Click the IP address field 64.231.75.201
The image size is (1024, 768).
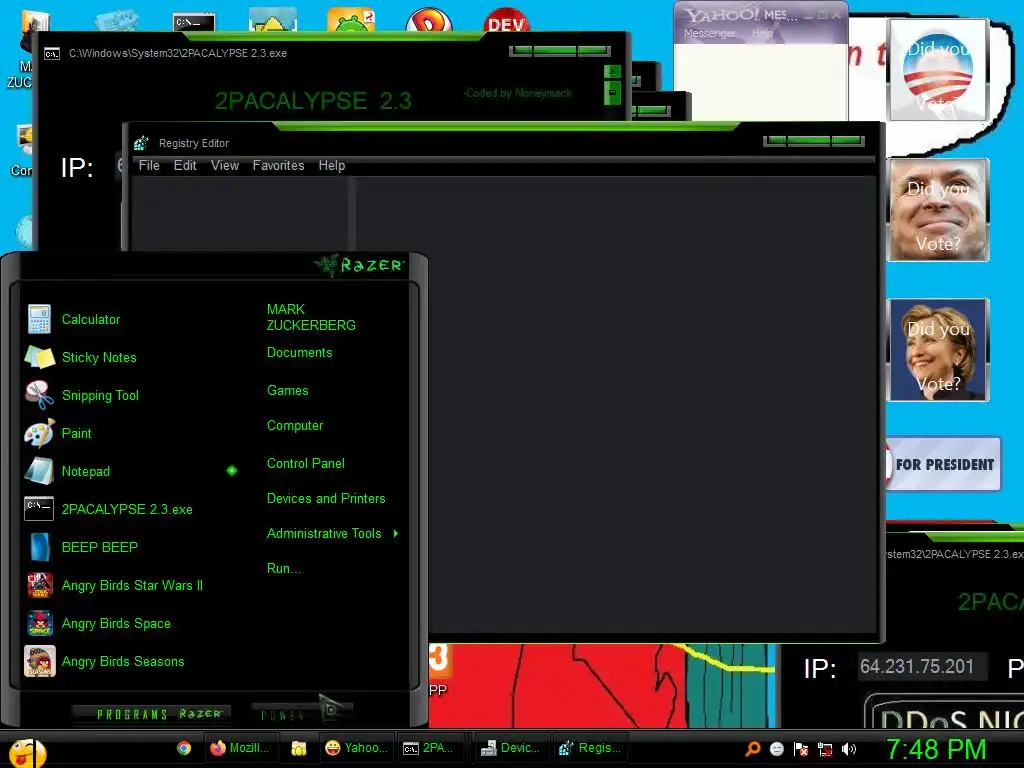pos(921,667)
